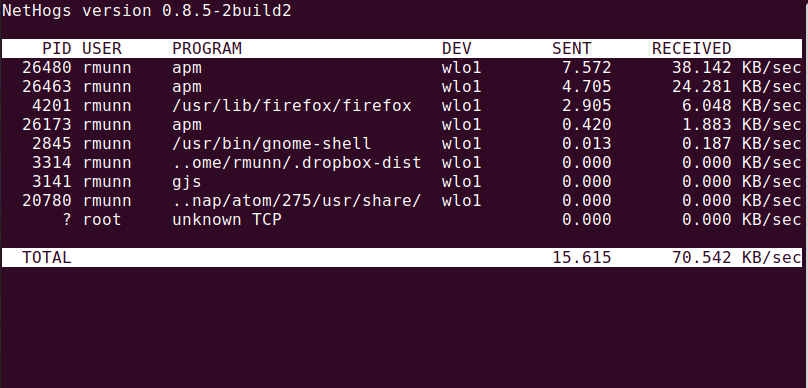Click the unknown TCP root row
The width and height of the screenshot is (808, 388).
(402, 220)
